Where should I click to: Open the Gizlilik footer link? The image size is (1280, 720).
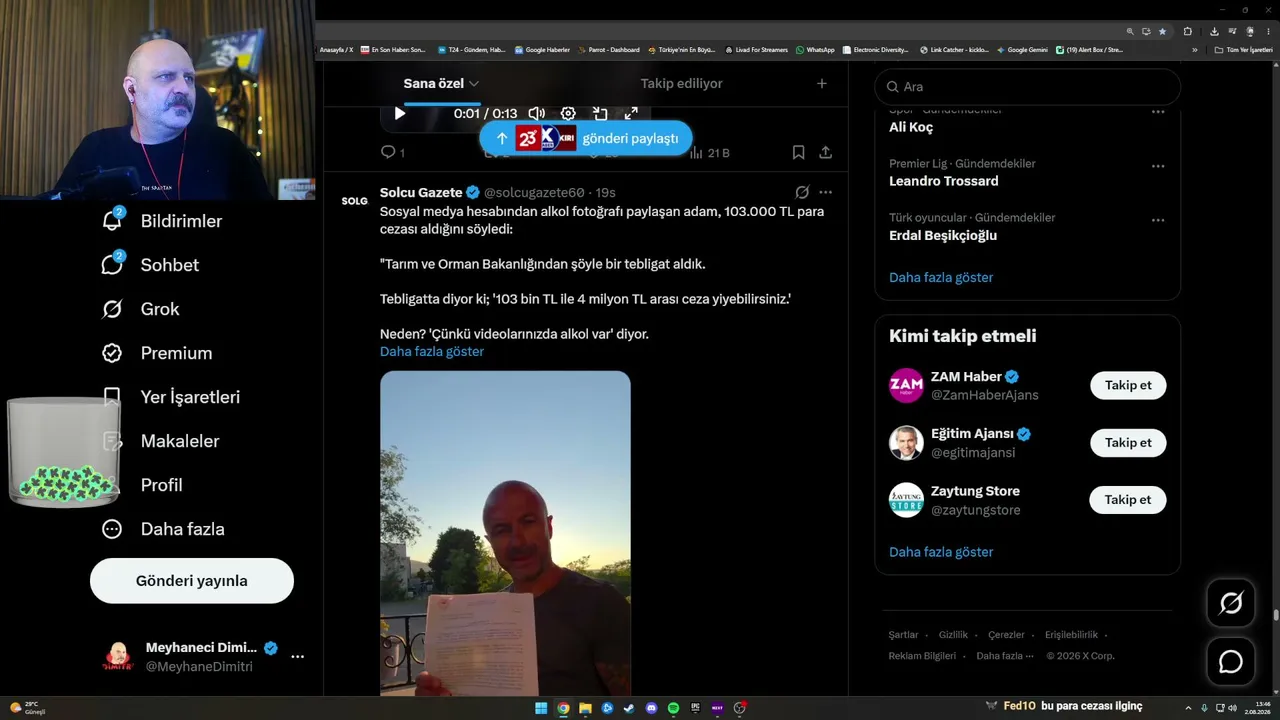point(953,635)
